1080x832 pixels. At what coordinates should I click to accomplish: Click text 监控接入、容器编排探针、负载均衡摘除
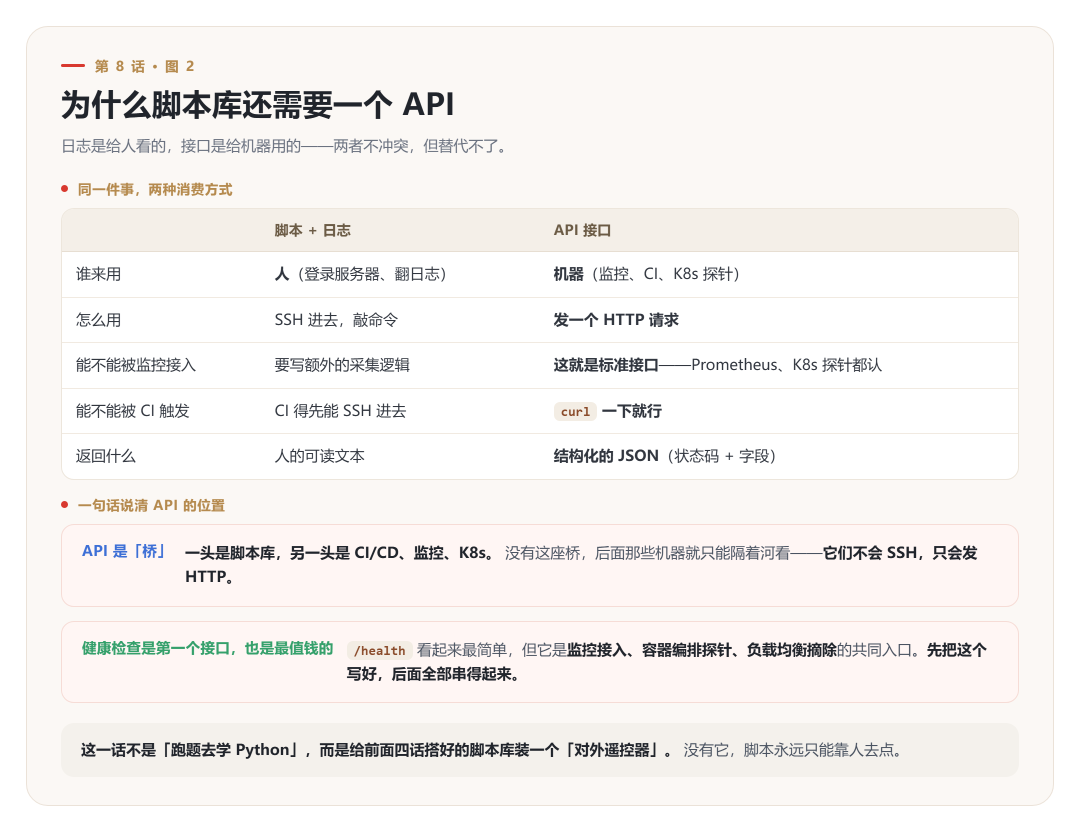point(702,650)
